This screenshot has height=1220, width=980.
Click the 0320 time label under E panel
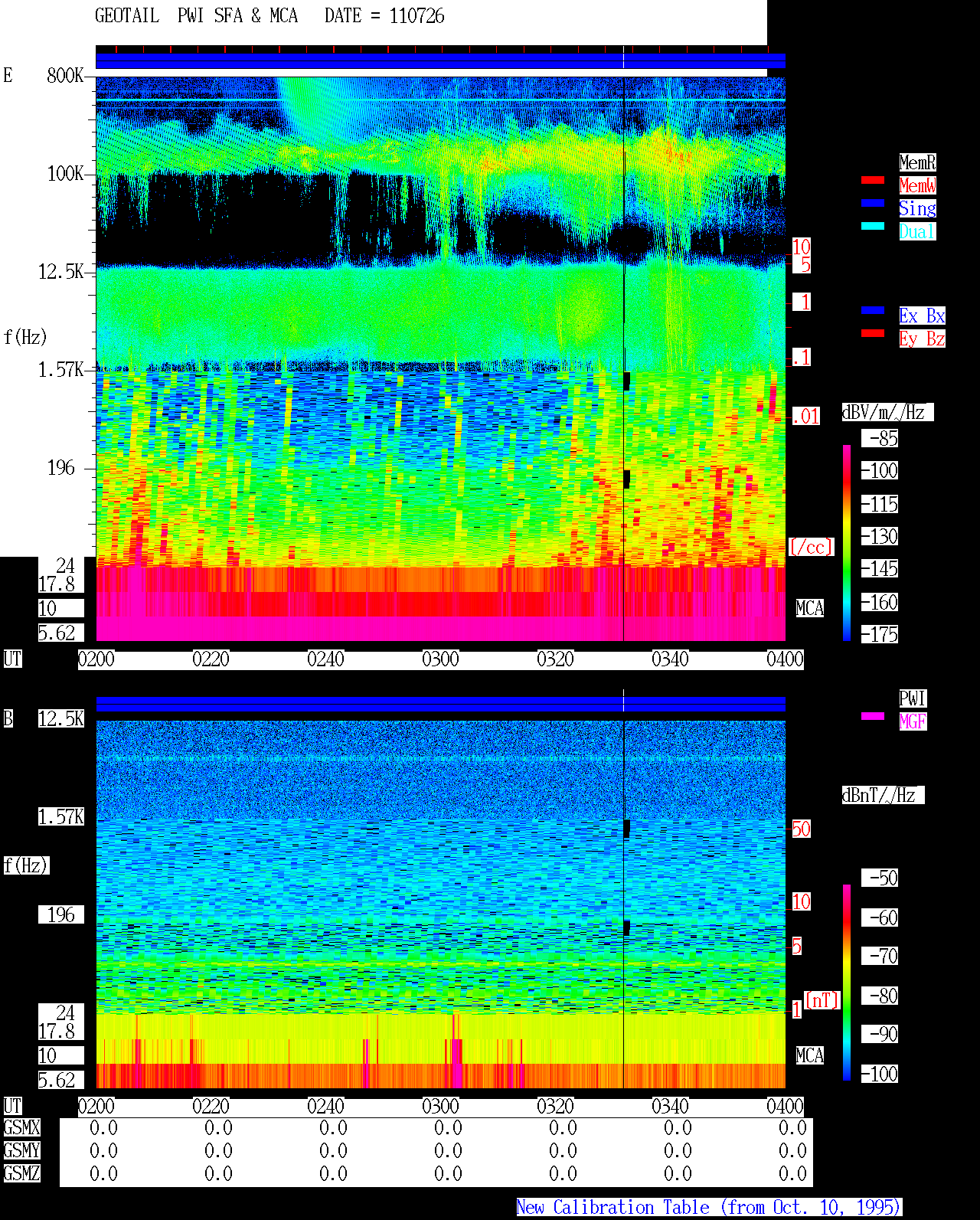coord(556,659)
